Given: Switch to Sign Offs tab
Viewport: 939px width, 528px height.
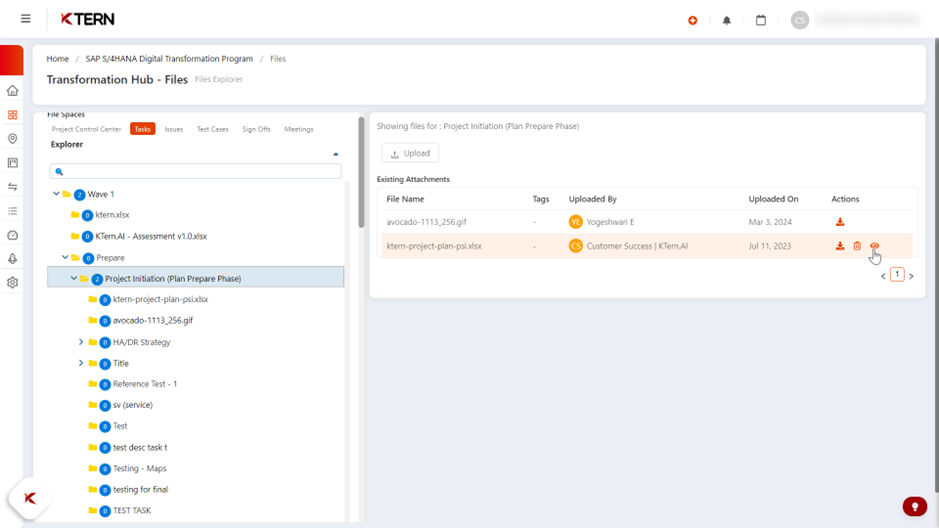Looking at the screenshot, I should pyautogui.click(x=256, y=129).
